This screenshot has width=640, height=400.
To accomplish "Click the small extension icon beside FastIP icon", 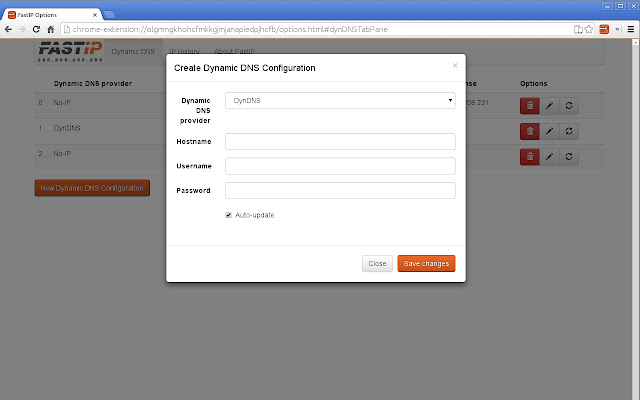I will coord(617,29).
